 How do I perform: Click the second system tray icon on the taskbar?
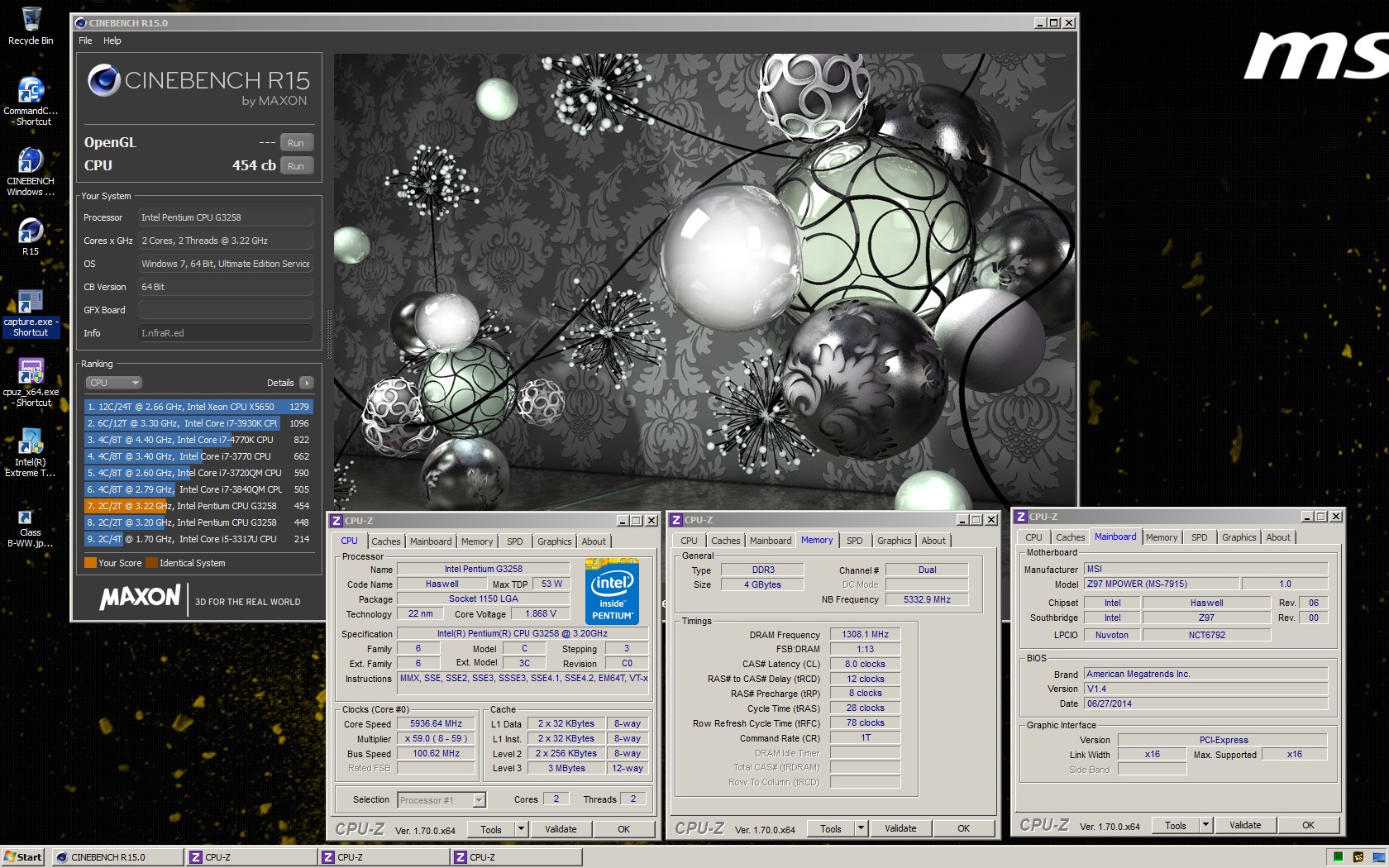point(1358,857)
